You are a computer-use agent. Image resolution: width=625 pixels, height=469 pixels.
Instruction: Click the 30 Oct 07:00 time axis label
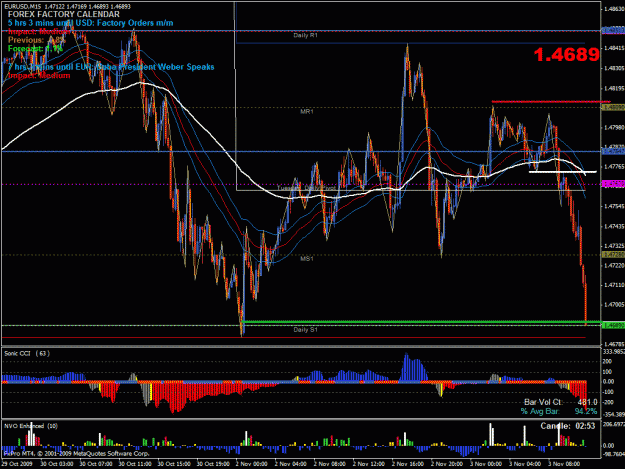96,464
